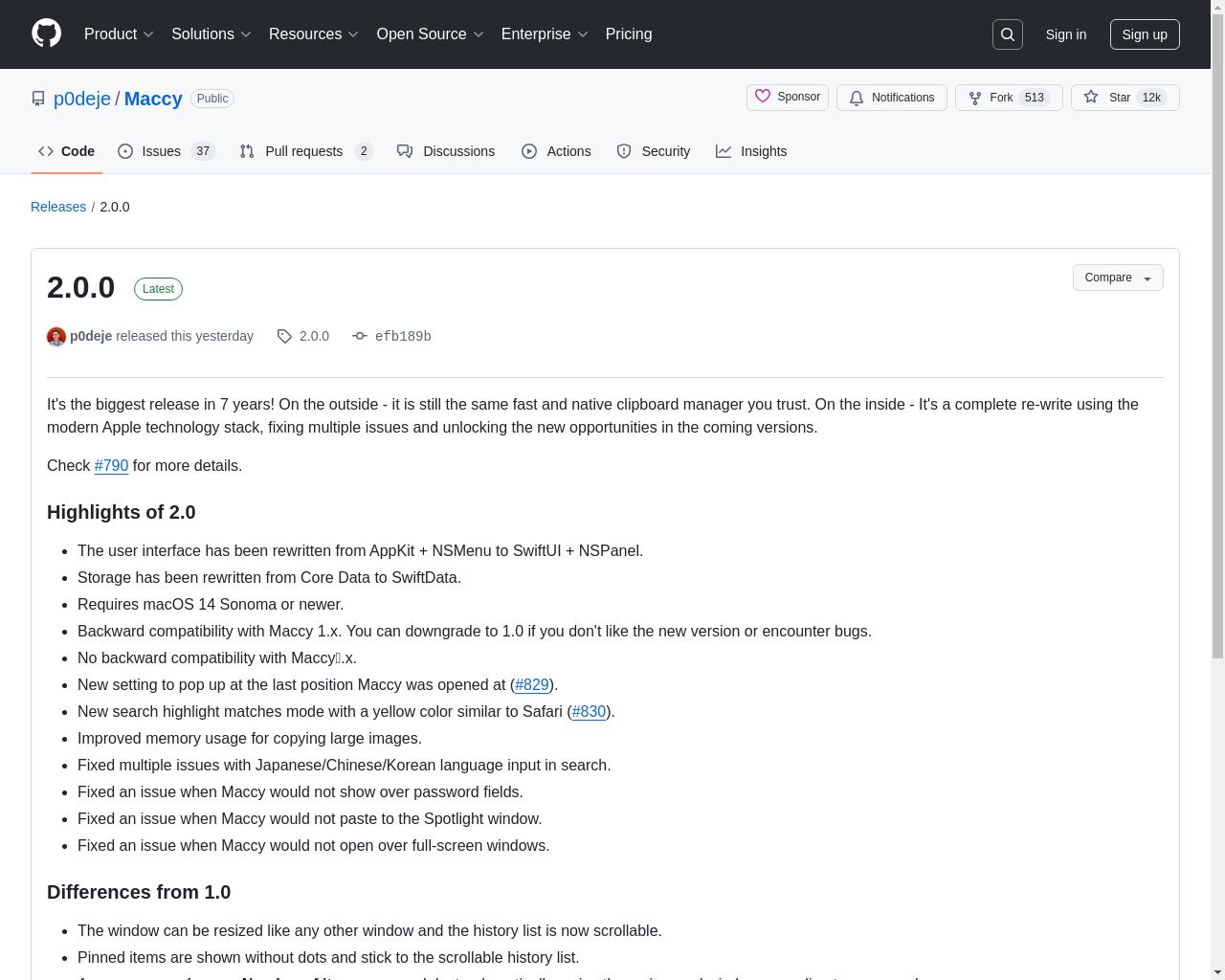Image resolution: width=1225 pixels, height=980 pixels.
Task: Switch to the Discussions tab
Action: pyautogui.click(x=446, y=151)
